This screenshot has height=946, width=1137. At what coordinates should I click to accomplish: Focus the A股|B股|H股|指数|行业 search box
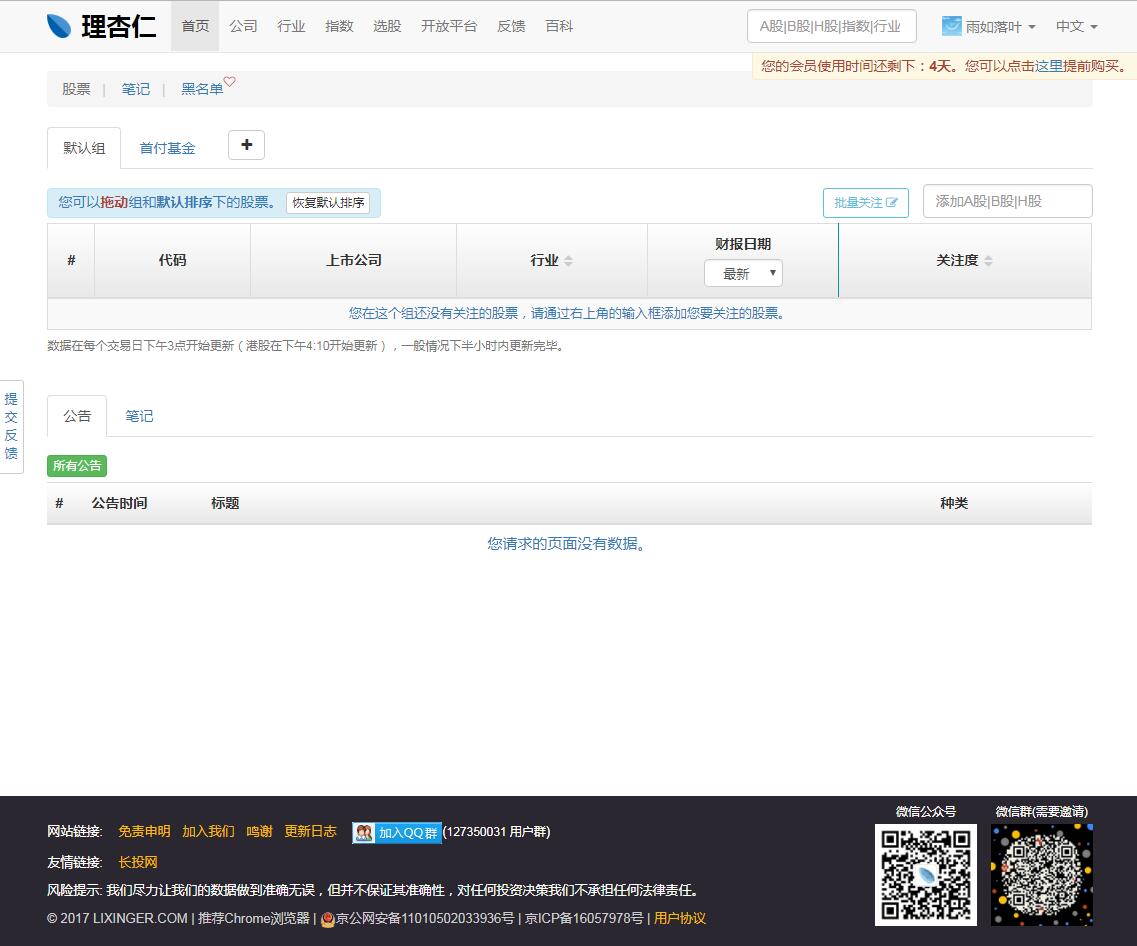tap(832, 26)
